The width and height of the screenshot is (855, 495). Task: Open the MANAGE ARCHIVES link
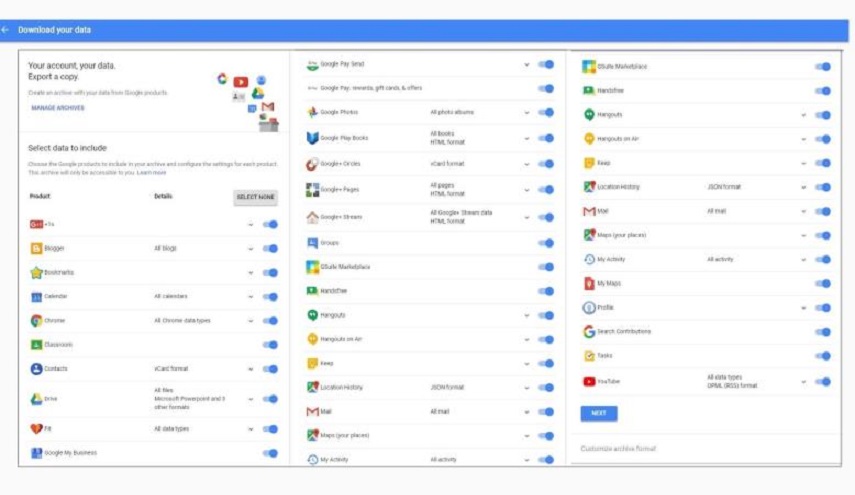[58, 107]
